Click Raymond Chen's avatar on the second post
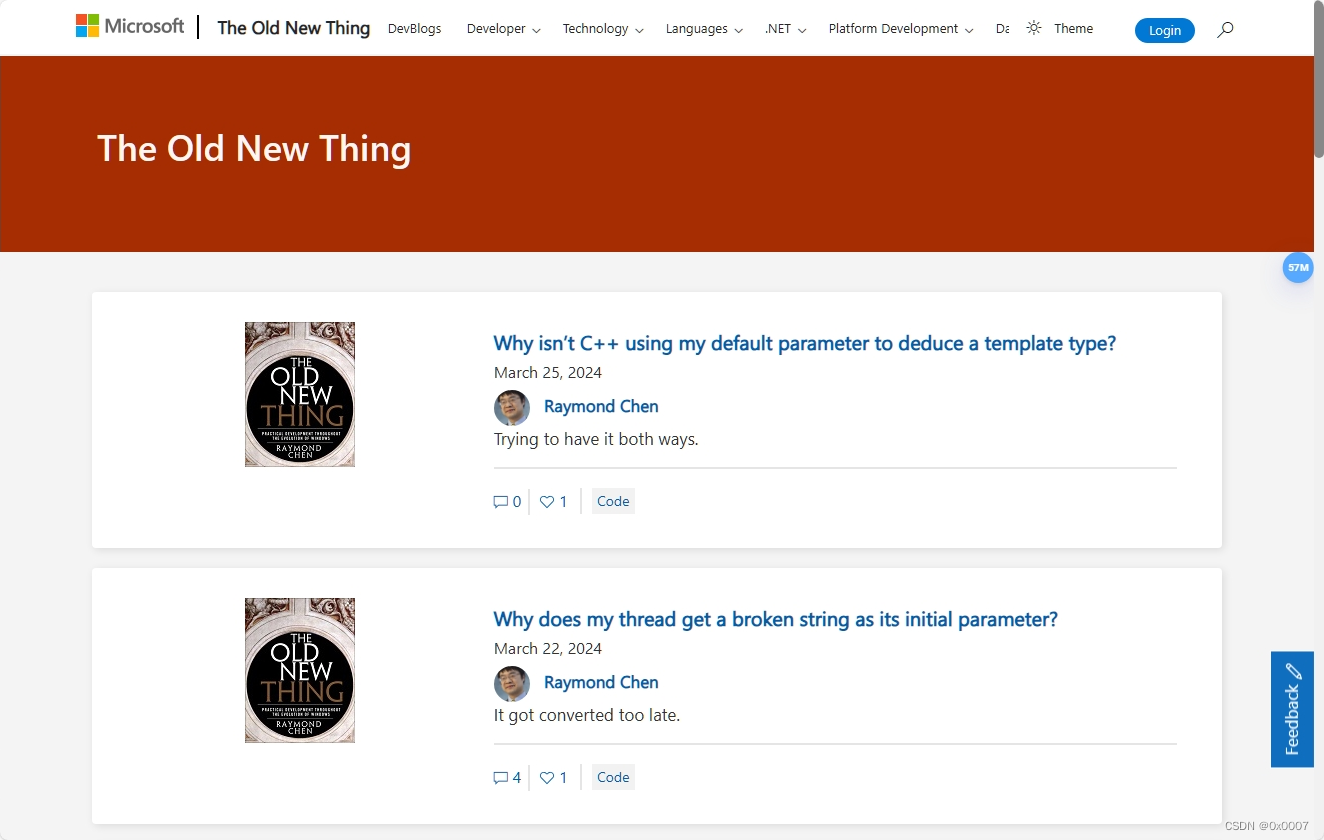Screen dimensions: 1324x840 click(x=511, y=684)
